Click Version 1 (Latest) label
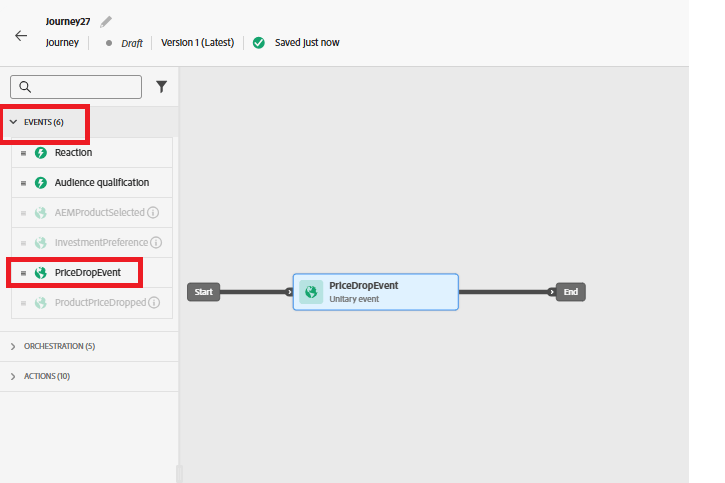 [197, 43]
